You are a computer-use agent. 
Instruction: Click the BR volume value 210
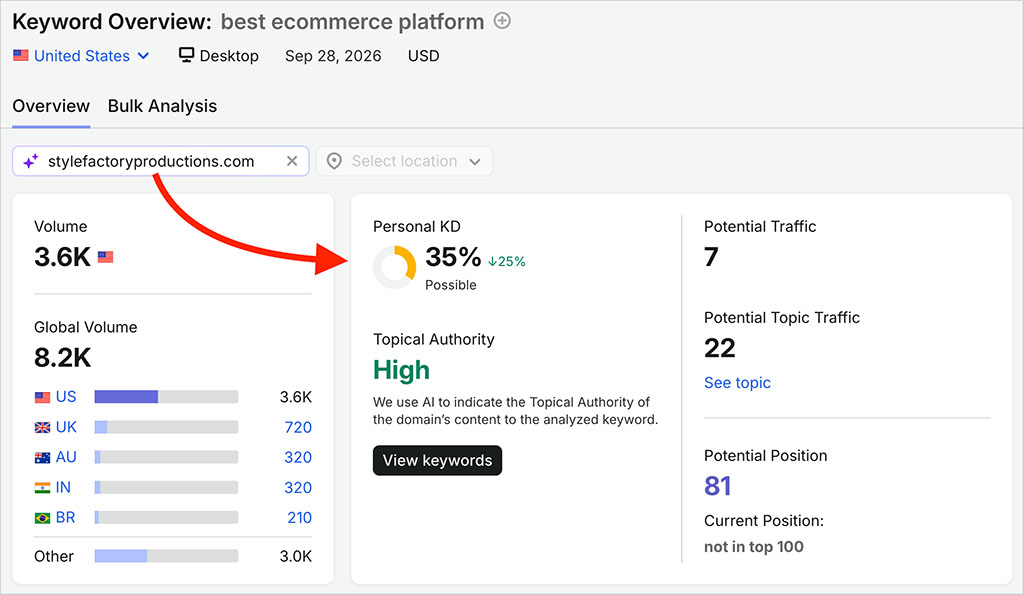299,517
